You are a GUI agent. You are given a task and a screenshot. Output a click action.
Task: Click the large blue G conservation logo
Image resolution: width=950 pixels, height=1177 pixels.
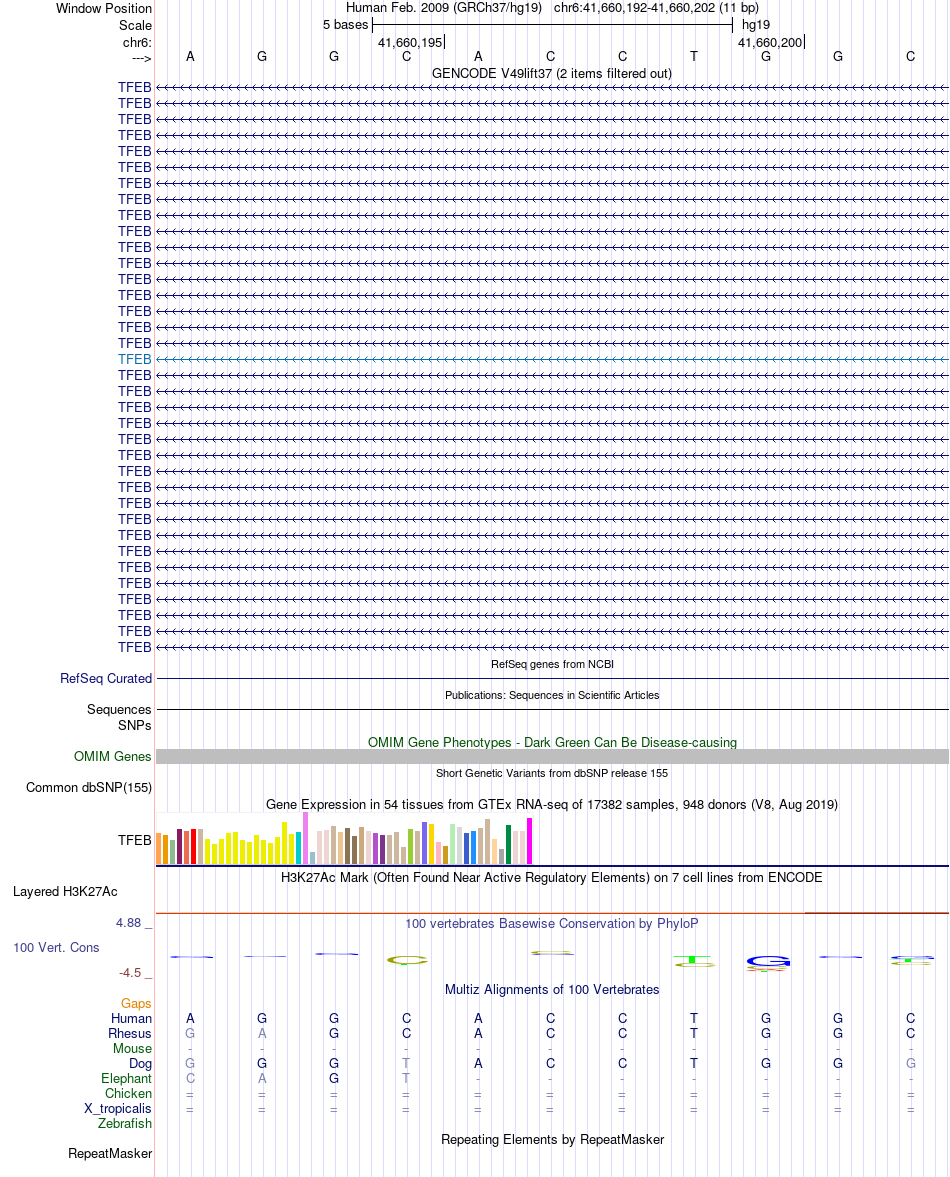[768, 962]
